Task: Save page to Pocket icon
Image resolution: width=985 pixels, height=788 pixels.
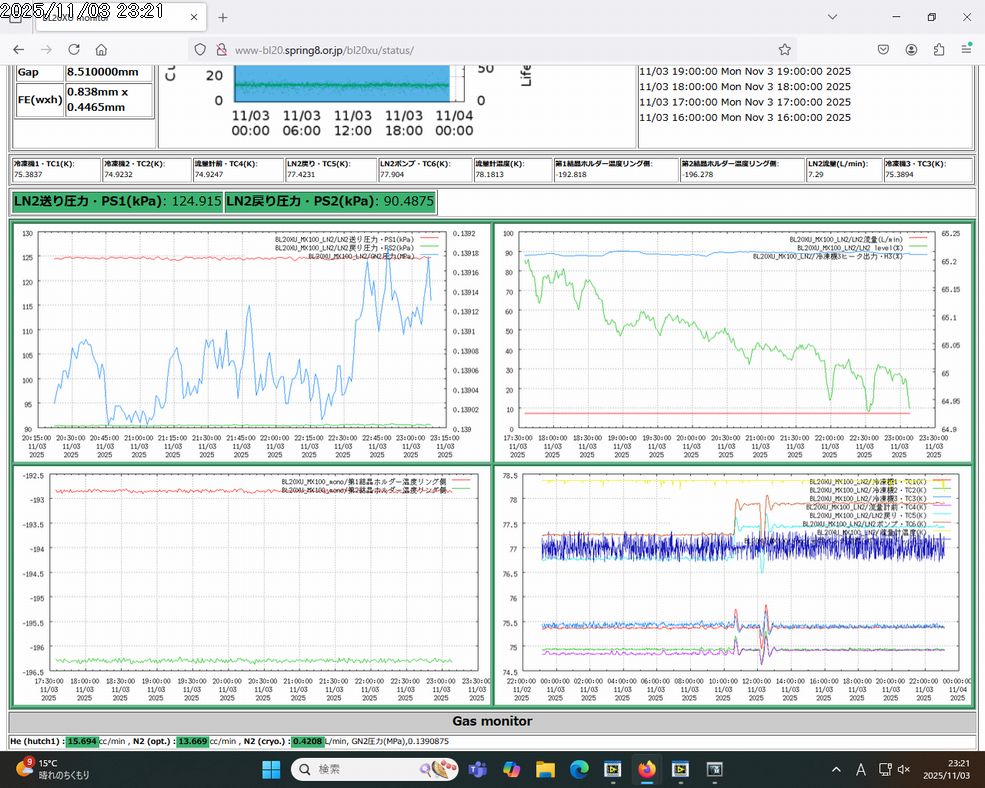Action: click(x=884, y=49)
